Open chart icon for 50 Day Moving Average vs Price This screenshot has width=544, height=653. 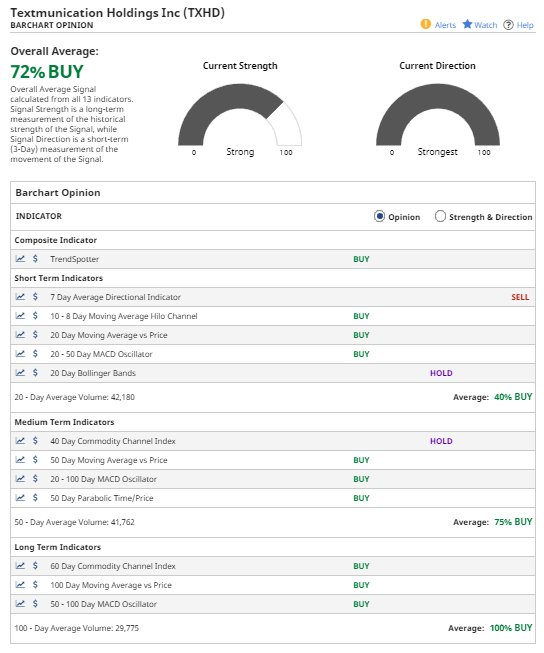click(20, 460)
